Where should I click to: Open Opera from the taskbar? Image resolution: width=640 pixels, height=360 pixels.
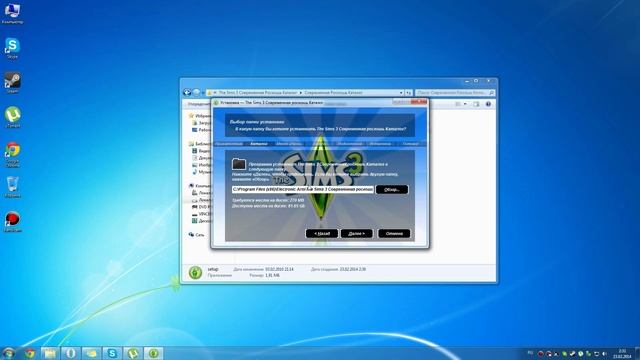71,353
